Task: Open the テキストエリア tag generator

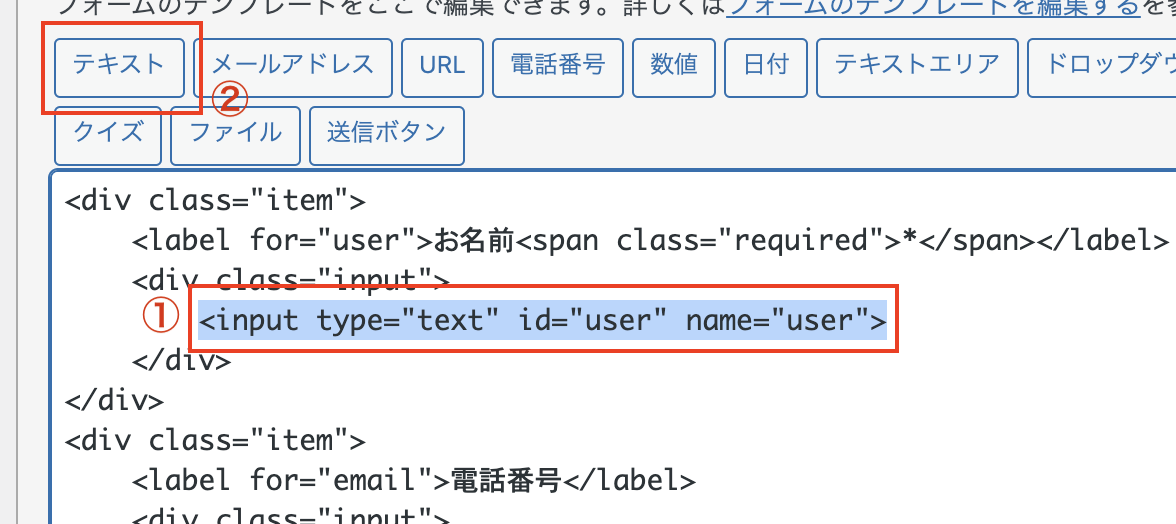Action: point(917,66)
